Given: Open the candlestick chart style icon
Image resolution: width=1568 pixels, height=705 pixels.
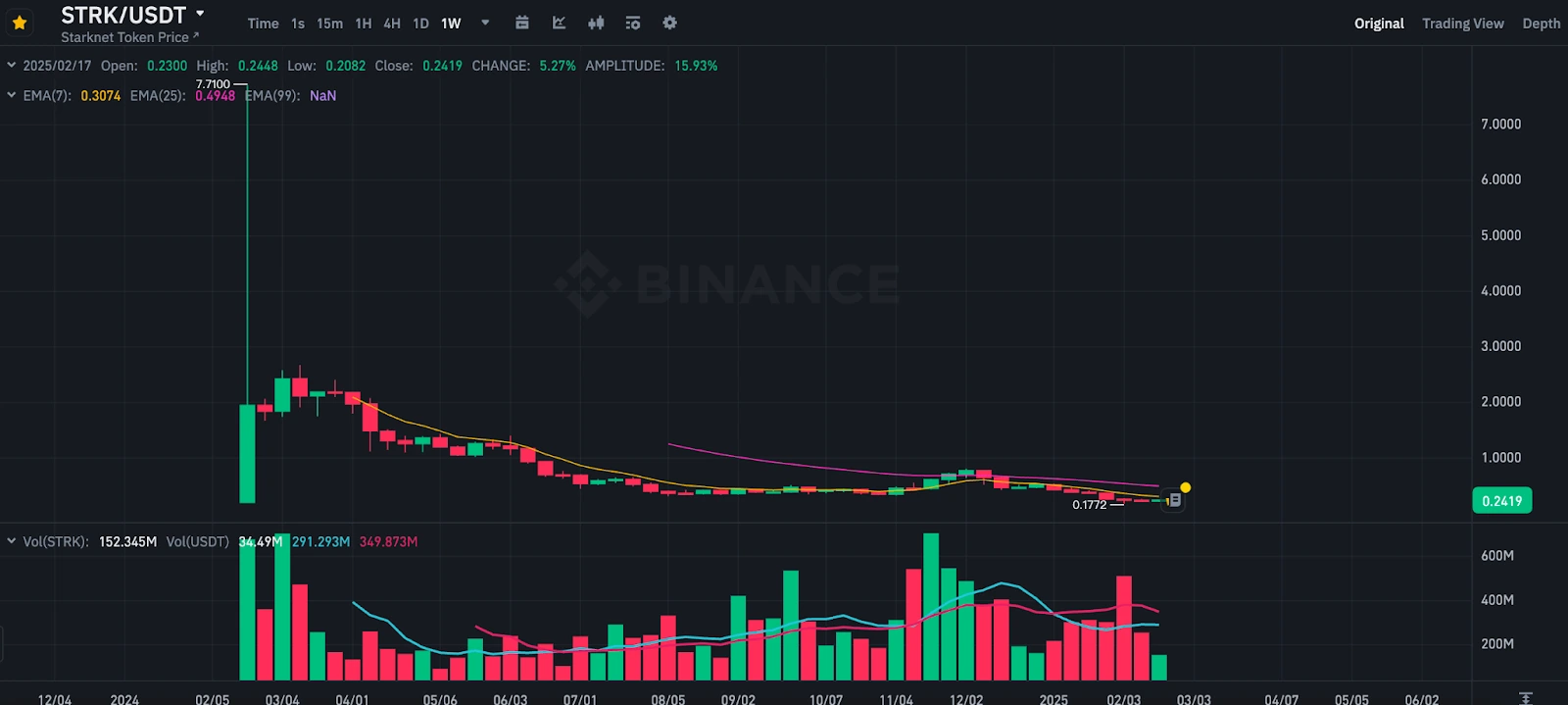Looking at the screenshot, I should pos(596,23).
